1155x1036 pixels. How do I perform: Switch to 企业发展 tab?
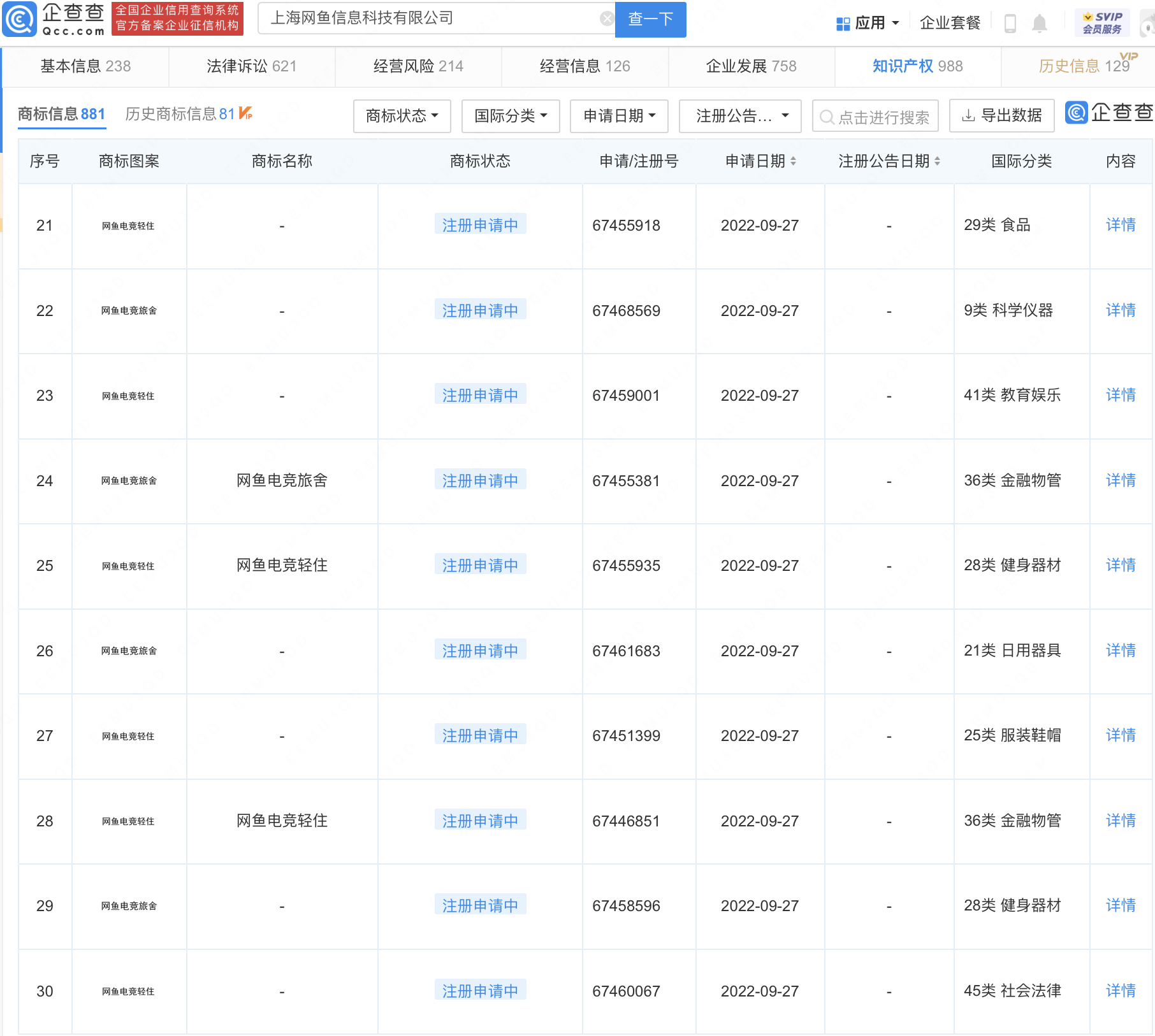751,66
